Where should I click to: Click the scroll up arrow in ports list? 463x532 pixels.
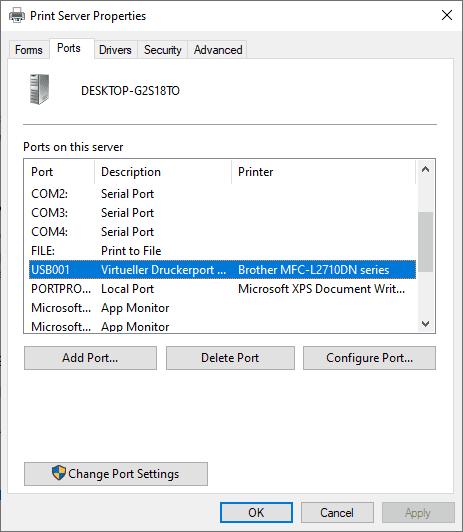click(x=425, y=169)
